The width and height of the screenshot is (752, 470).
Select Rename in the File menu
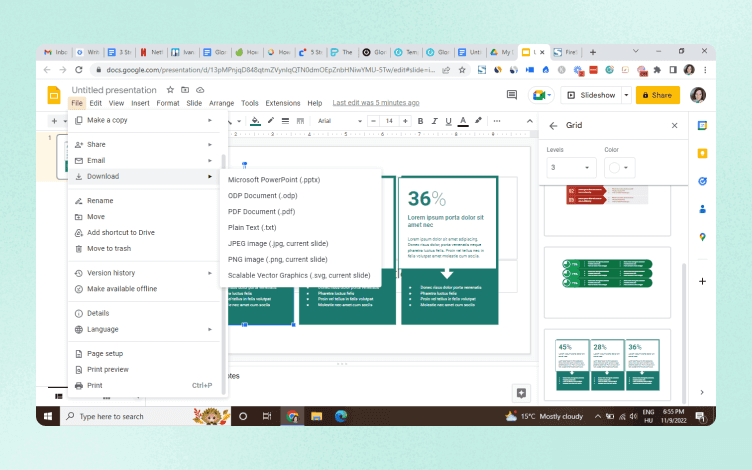[x=144, y=200]
